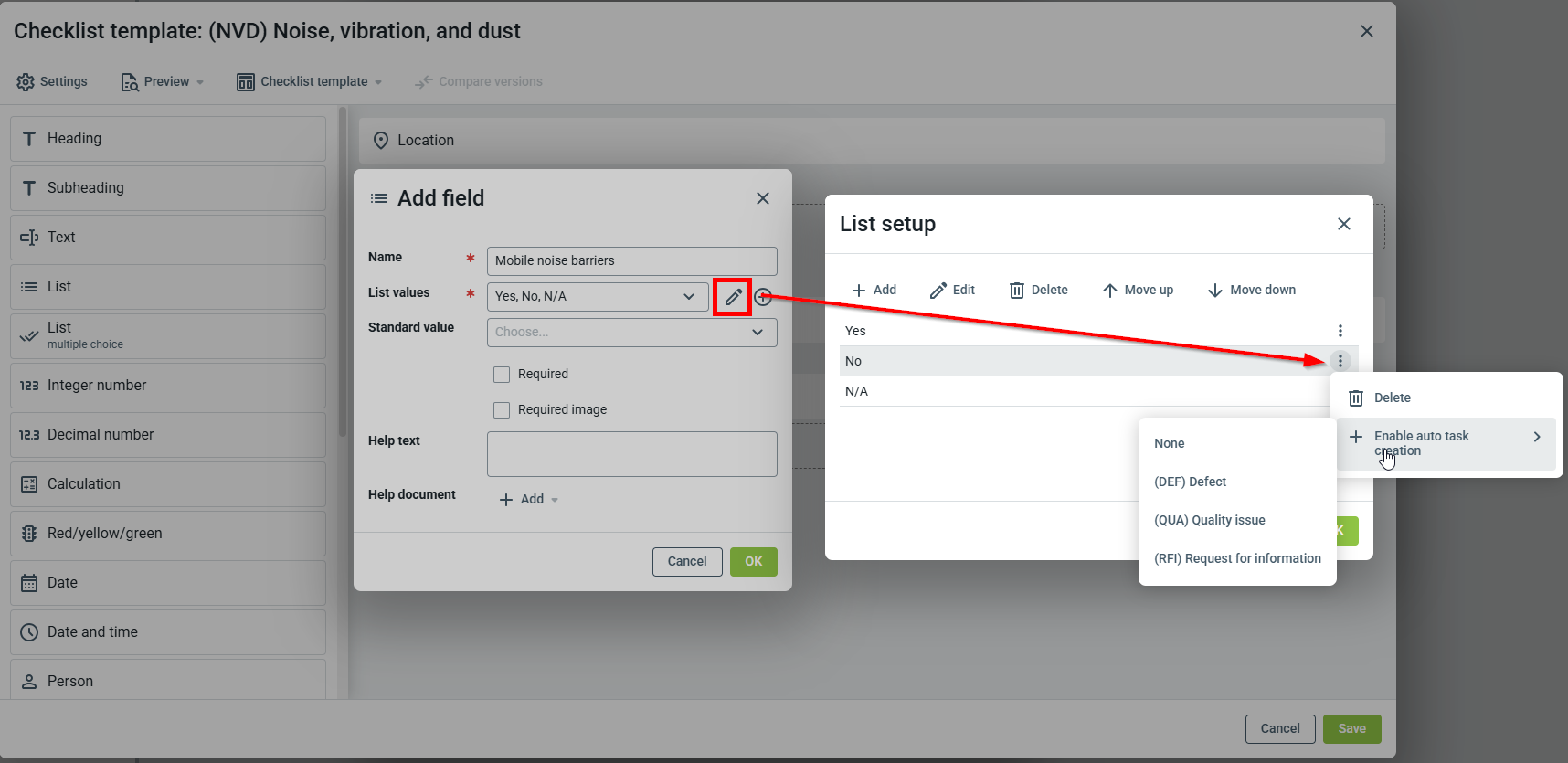Open the three-dot menu for the Yes row
The width and height of the screenshot is (1568, 763).
pos(1340,331)
